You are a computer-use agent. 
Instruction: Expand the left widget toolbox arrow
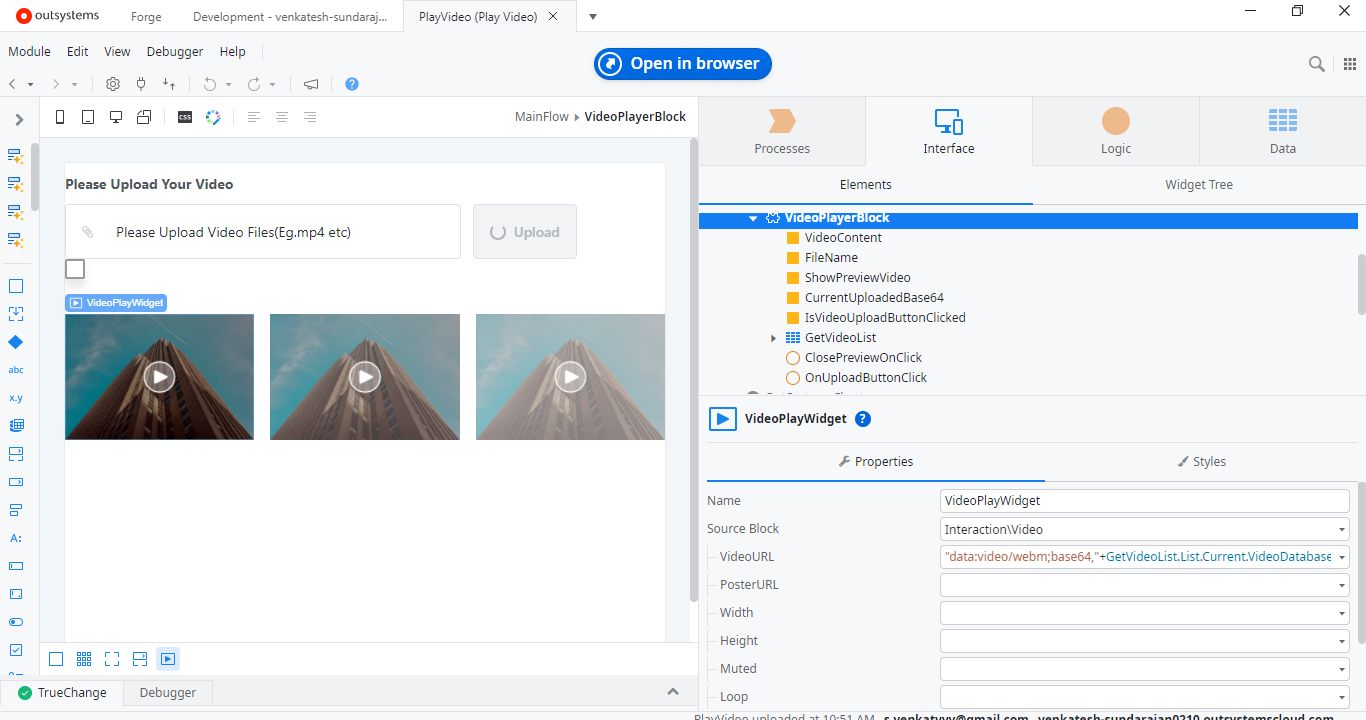(x=19, y=120)
